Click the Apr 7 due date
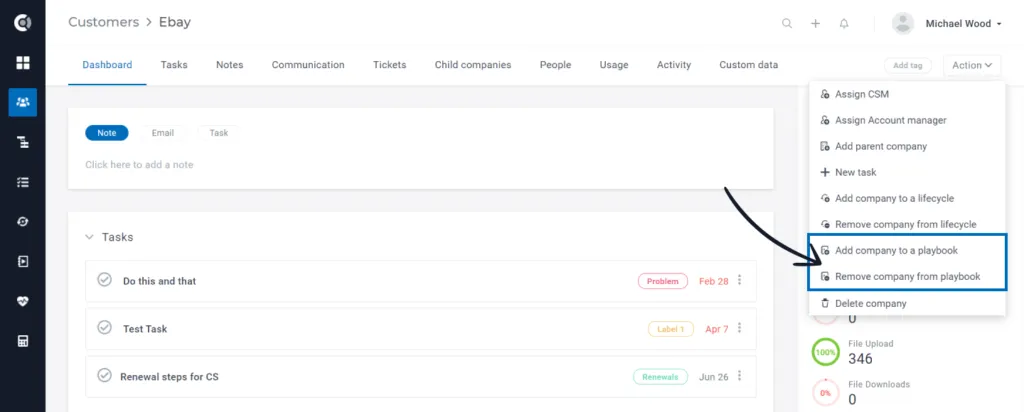The width and height of the screenshot is (1024, 412). pos(716,328)
